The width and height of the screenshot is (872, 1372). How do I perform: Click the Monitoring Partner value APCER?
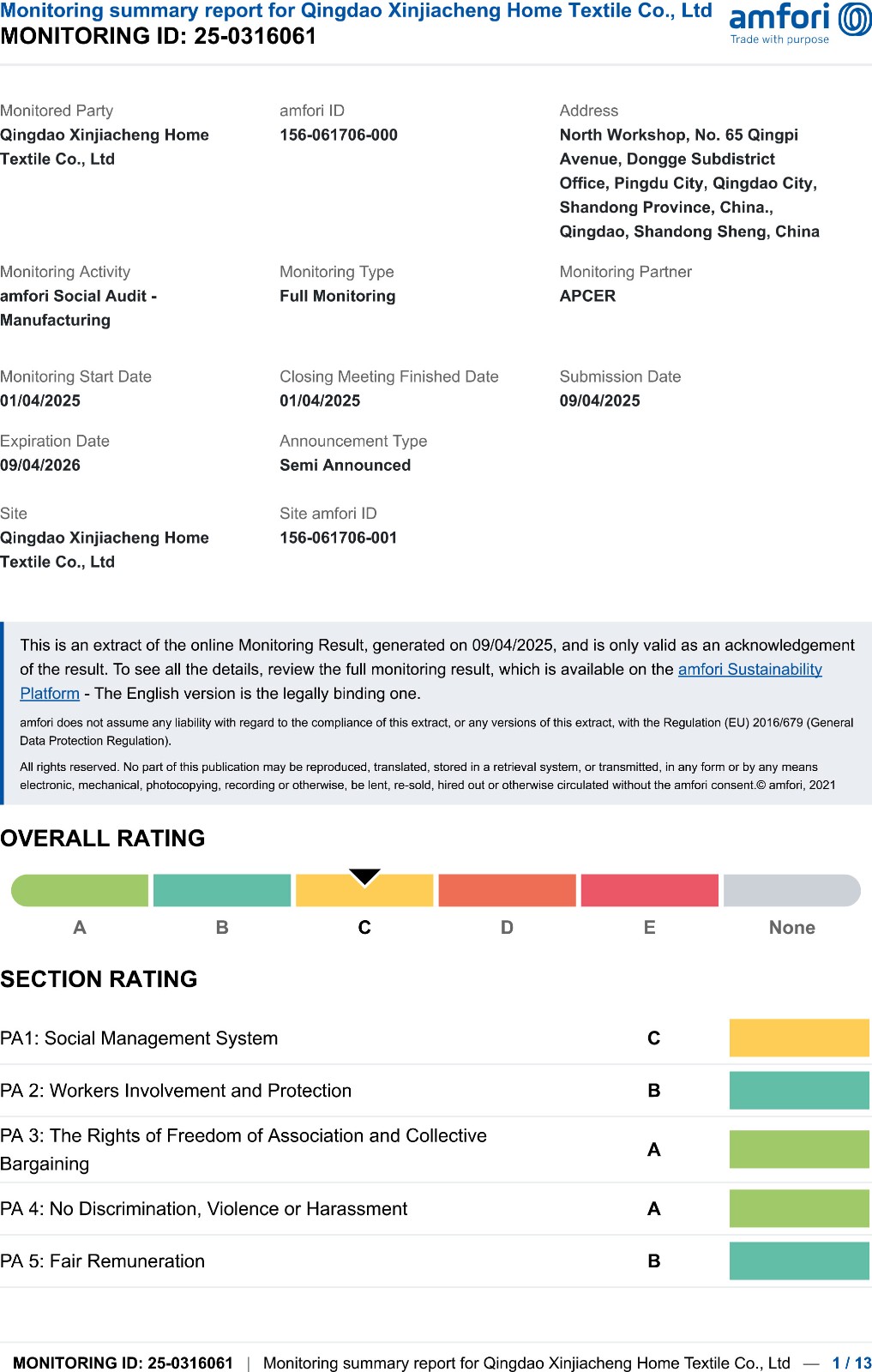(x=587, y=296)
